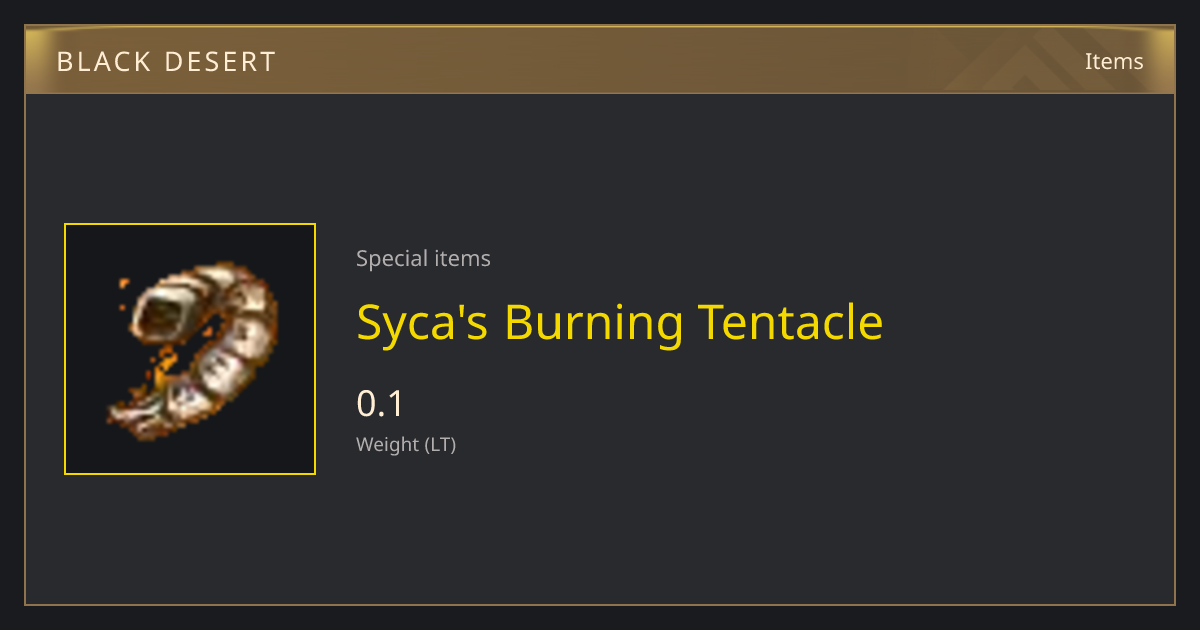Click the word Tentacle in the item name

(791, 322)
